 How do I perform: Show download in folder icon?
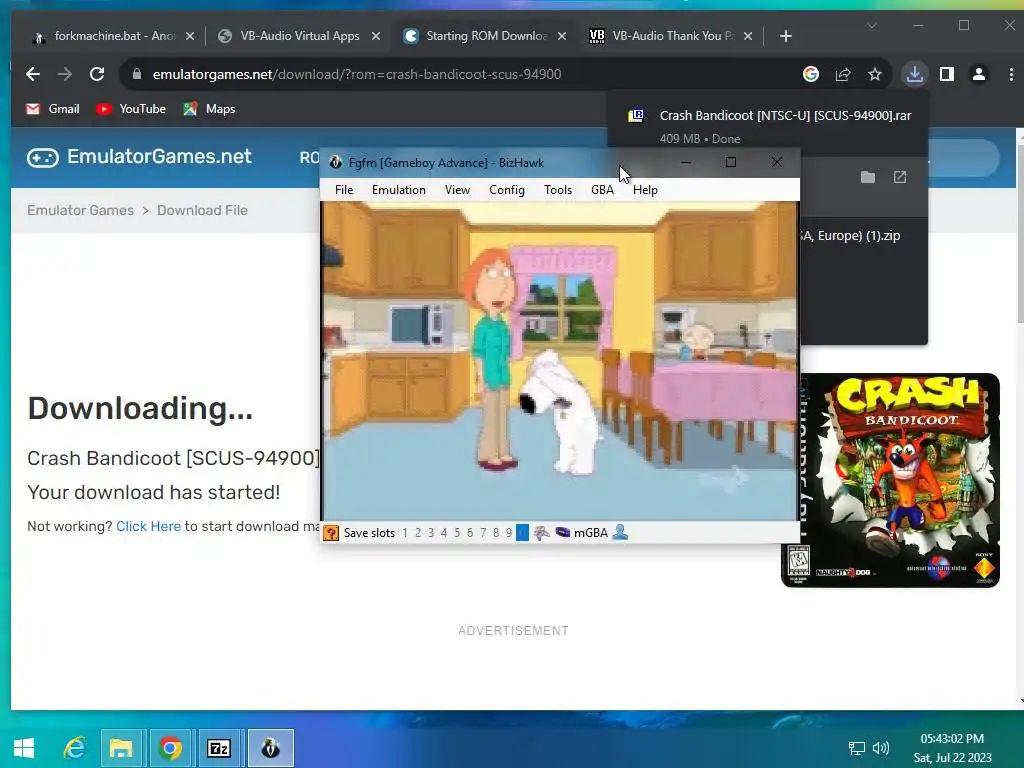point(867,177)
